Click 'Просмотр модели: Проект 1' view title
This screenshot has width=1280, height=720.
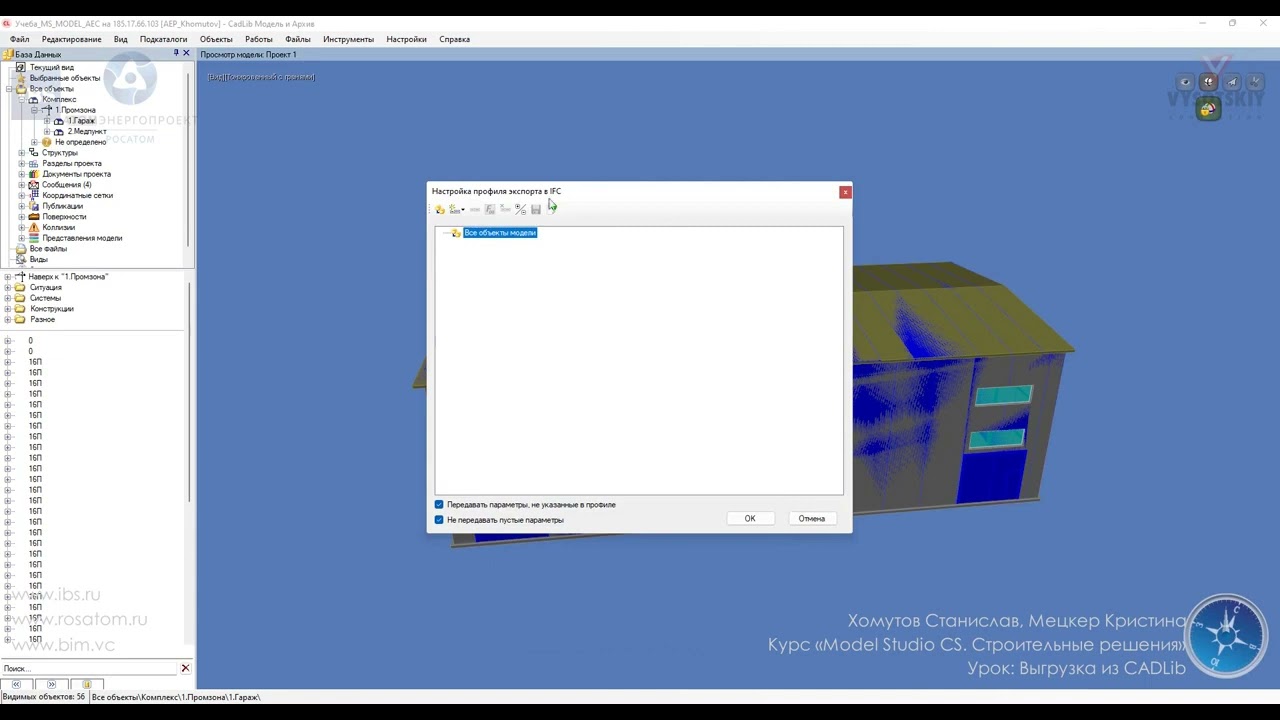click(248, 54)
